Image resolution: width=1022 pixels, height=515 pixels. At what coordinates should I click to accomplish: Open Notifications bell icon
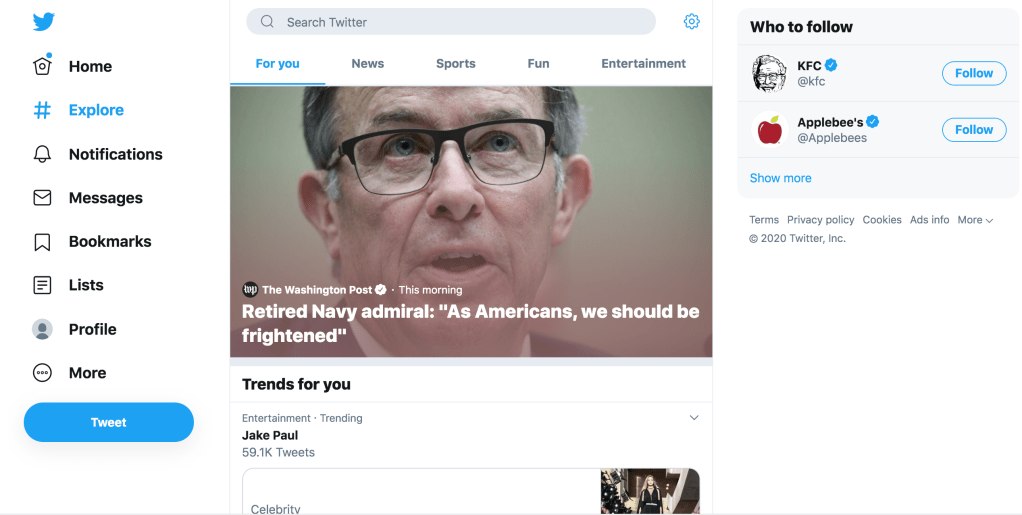click(42, 154)
